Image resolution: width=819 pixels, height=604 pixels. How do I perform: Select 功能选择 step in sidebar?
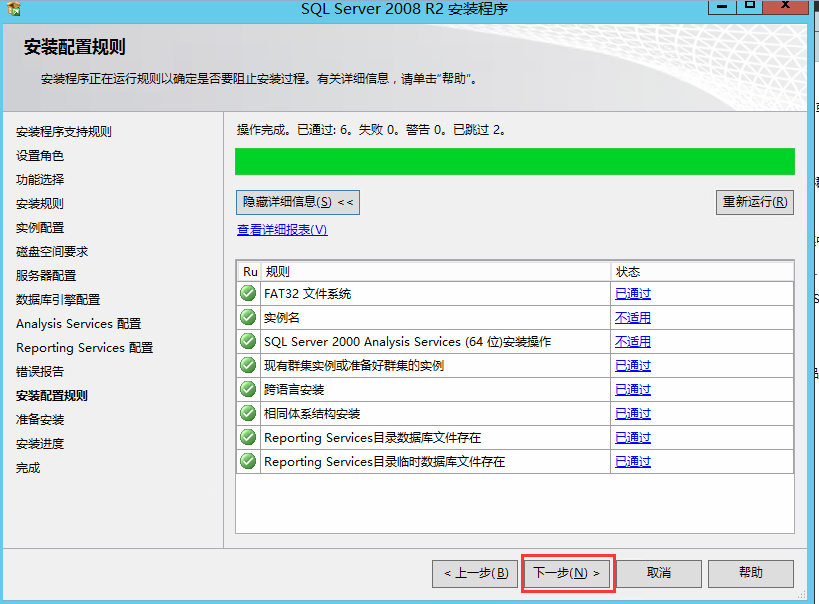click(x=40, y=180)
